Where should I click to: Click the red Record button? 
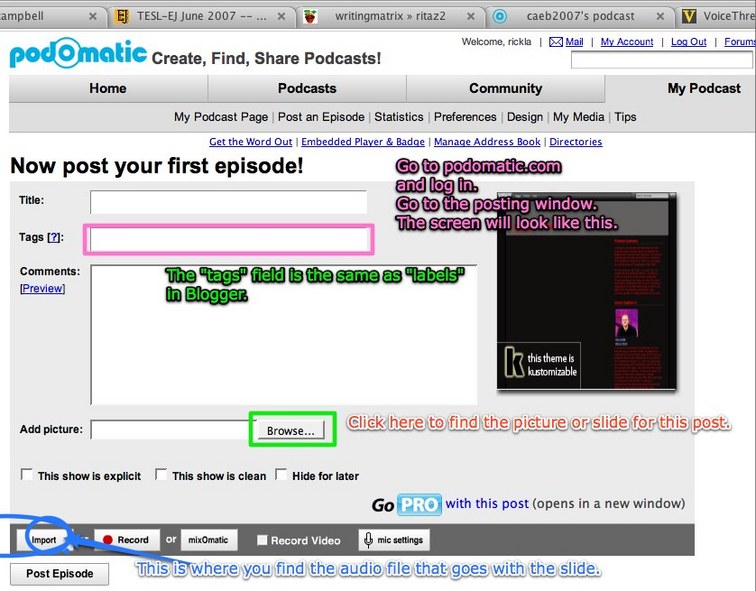point(125,540)
